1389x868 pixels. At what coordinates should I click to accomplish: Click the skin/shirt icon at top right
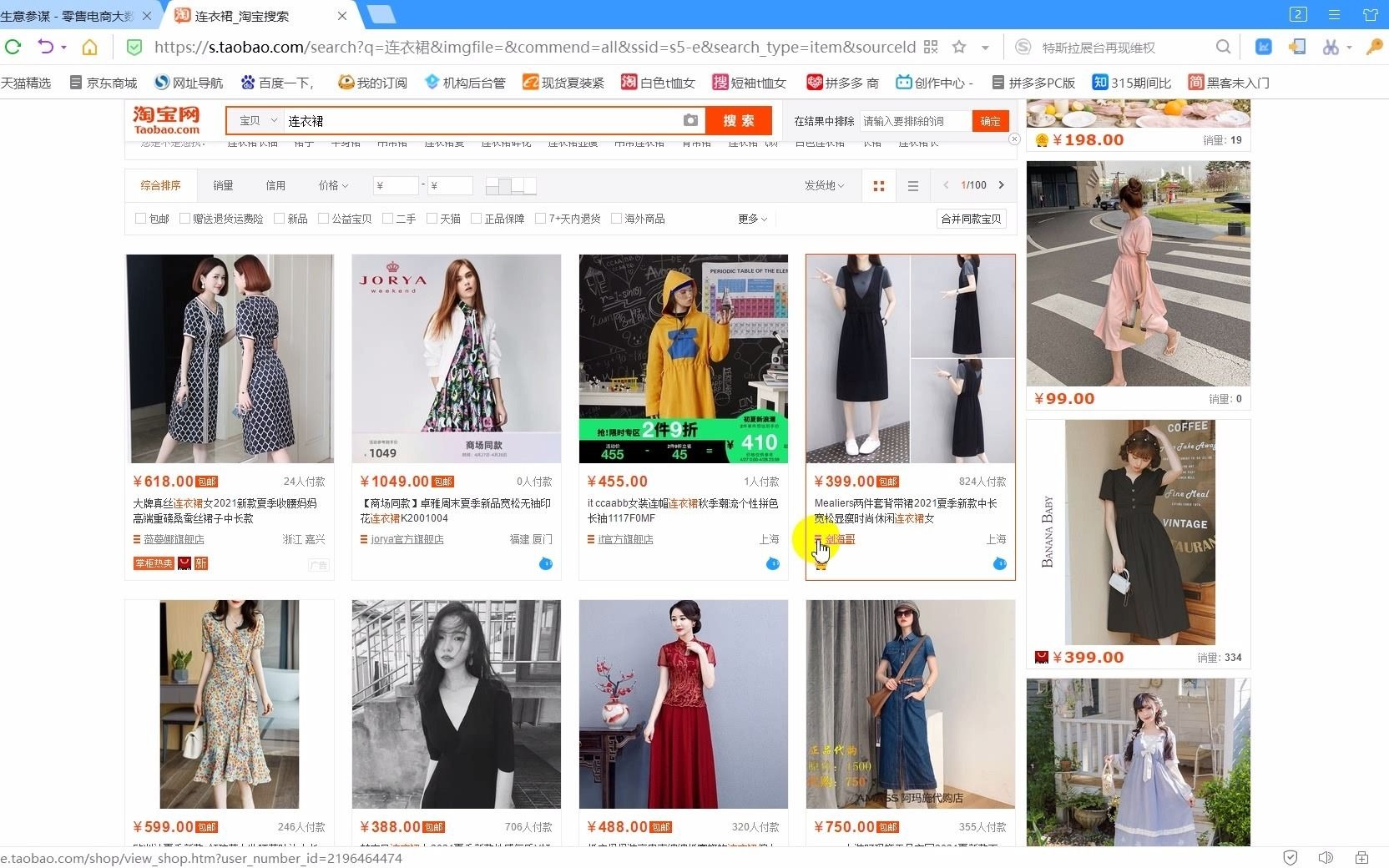coord(1370,14)
